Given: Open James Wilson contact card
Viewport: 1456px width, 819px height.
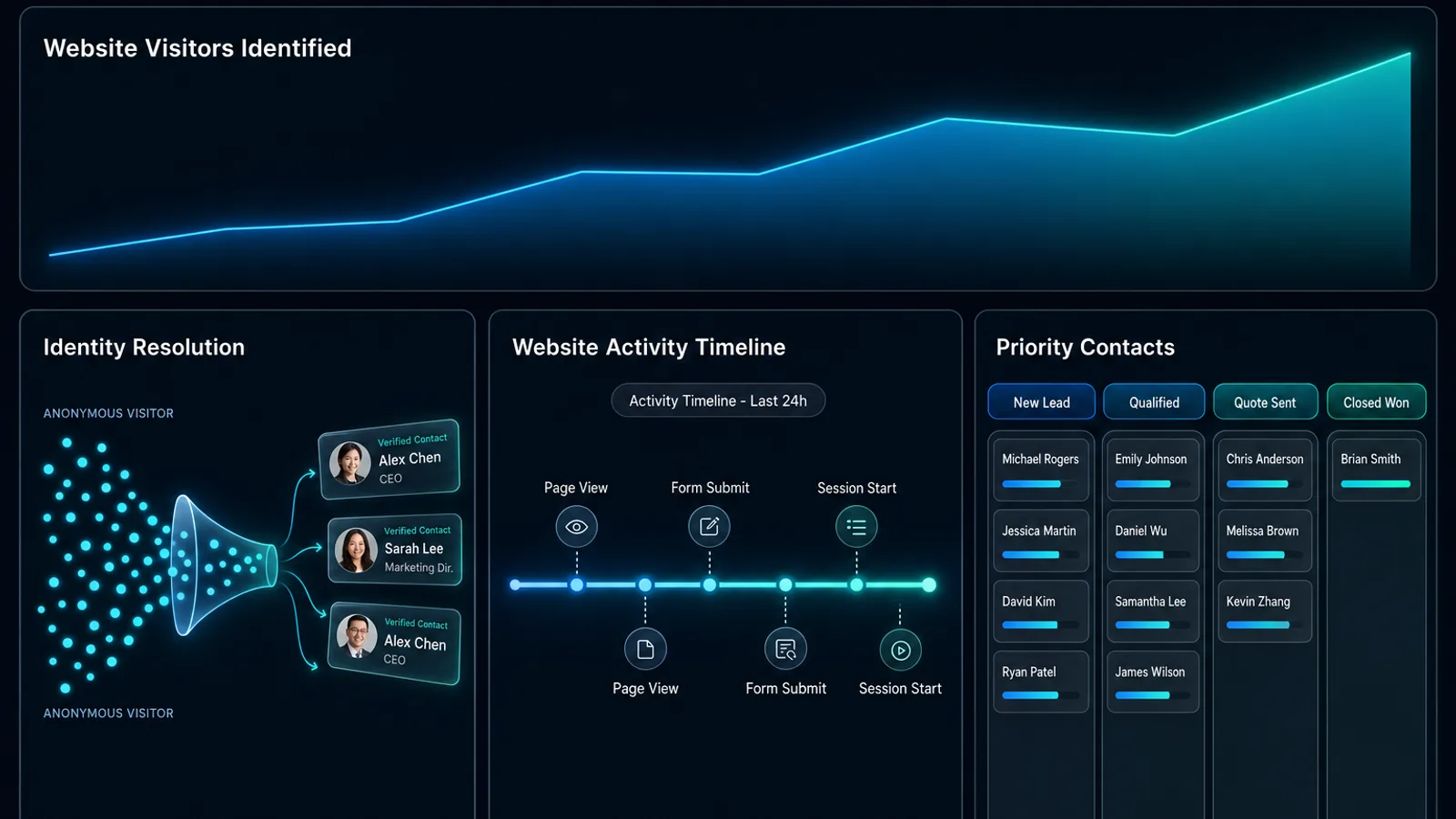Looking at the screenshot, I should coord(1153,682).
